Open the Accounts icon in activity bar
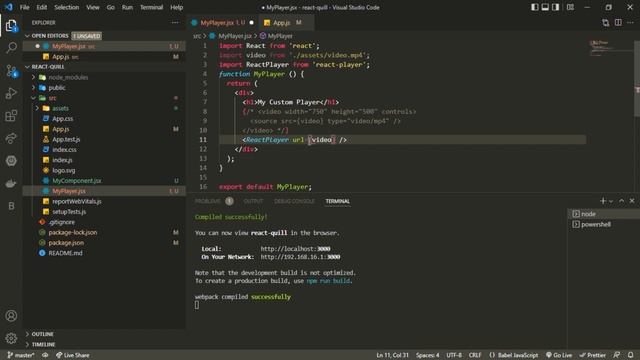This screenshot has height=360, width=640. tap(11, 316)
